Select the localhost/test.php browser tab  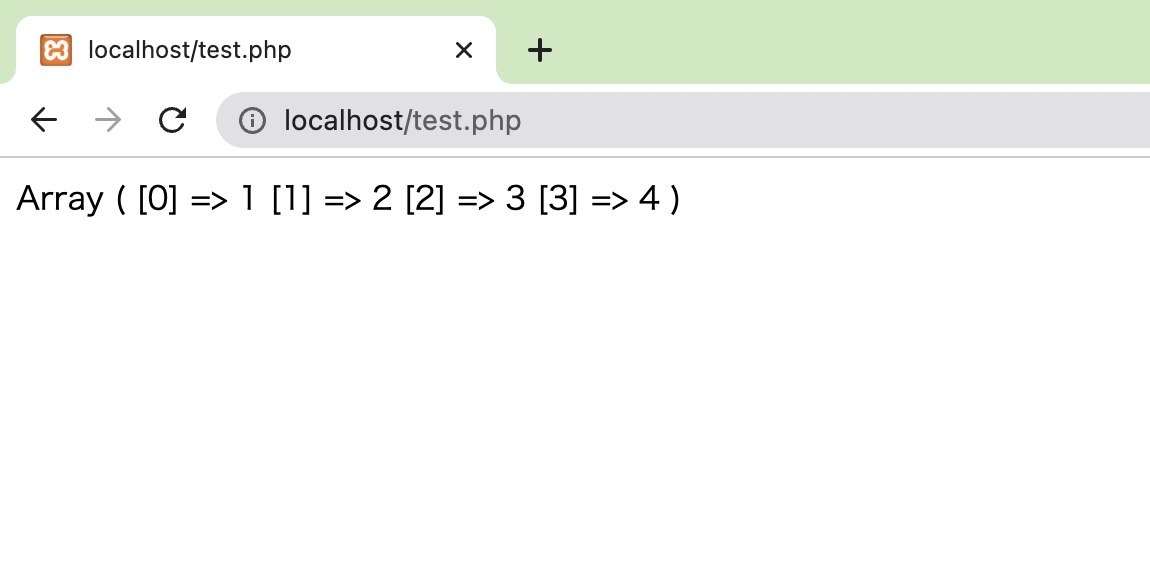click(x=250, y=49)
